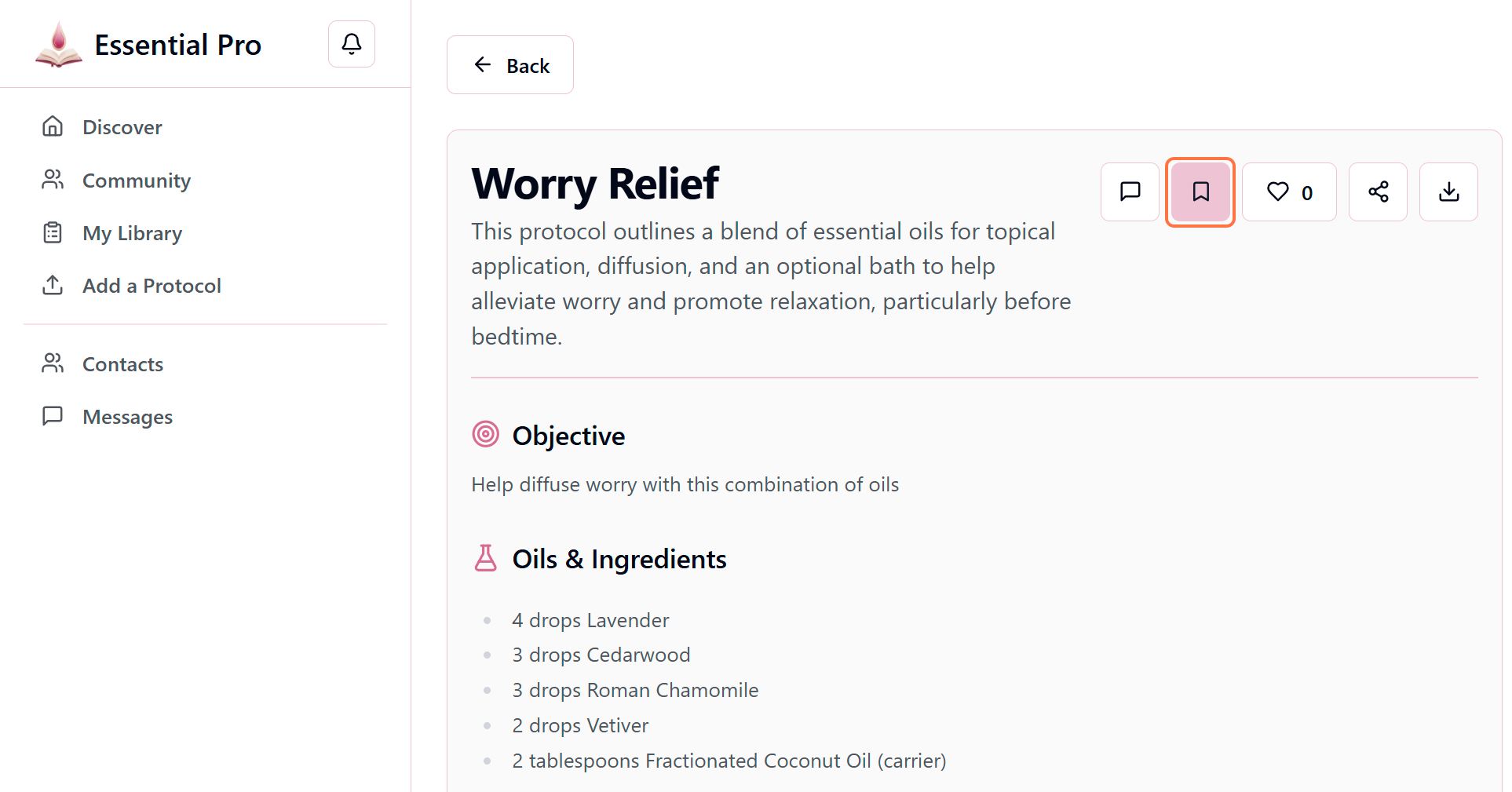1512x792 pixels.
Task: Click the comment icon on Worry Relief
Action: click(x=1130, y=192)
